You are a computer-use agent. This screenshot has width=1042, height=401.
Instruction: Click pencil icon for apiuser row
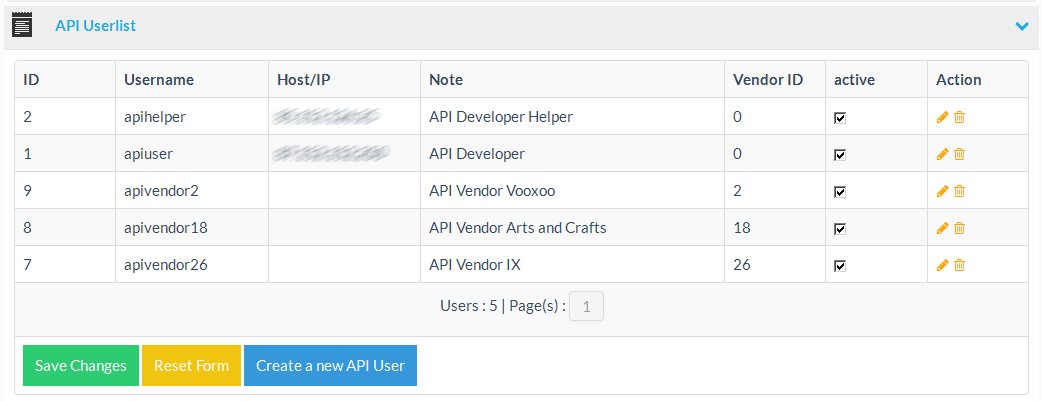pyautogui.click(x=941, y=154)
